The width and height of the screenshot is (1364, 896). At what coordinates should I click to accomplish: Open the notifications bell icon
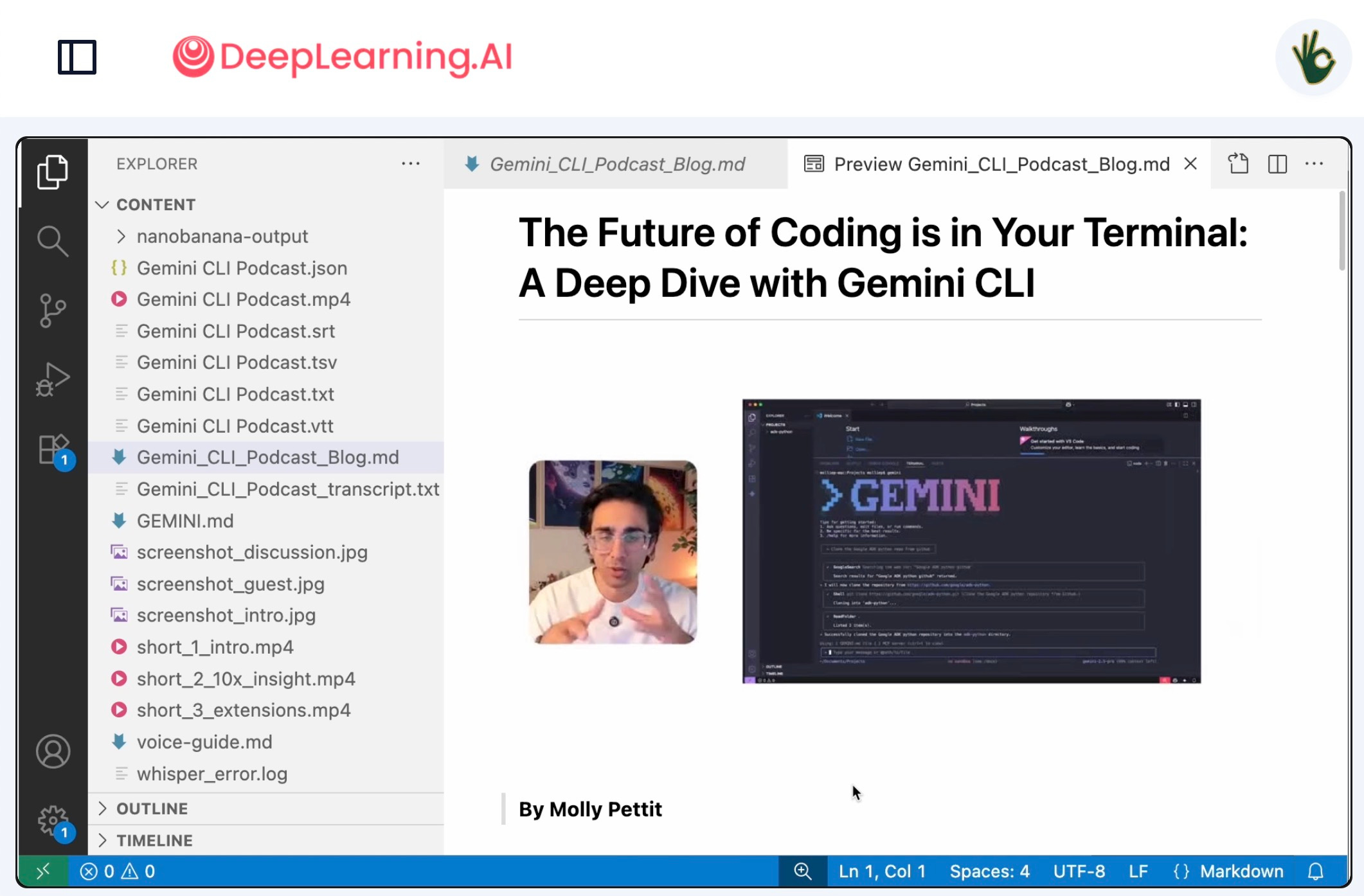pos(1316,871)
